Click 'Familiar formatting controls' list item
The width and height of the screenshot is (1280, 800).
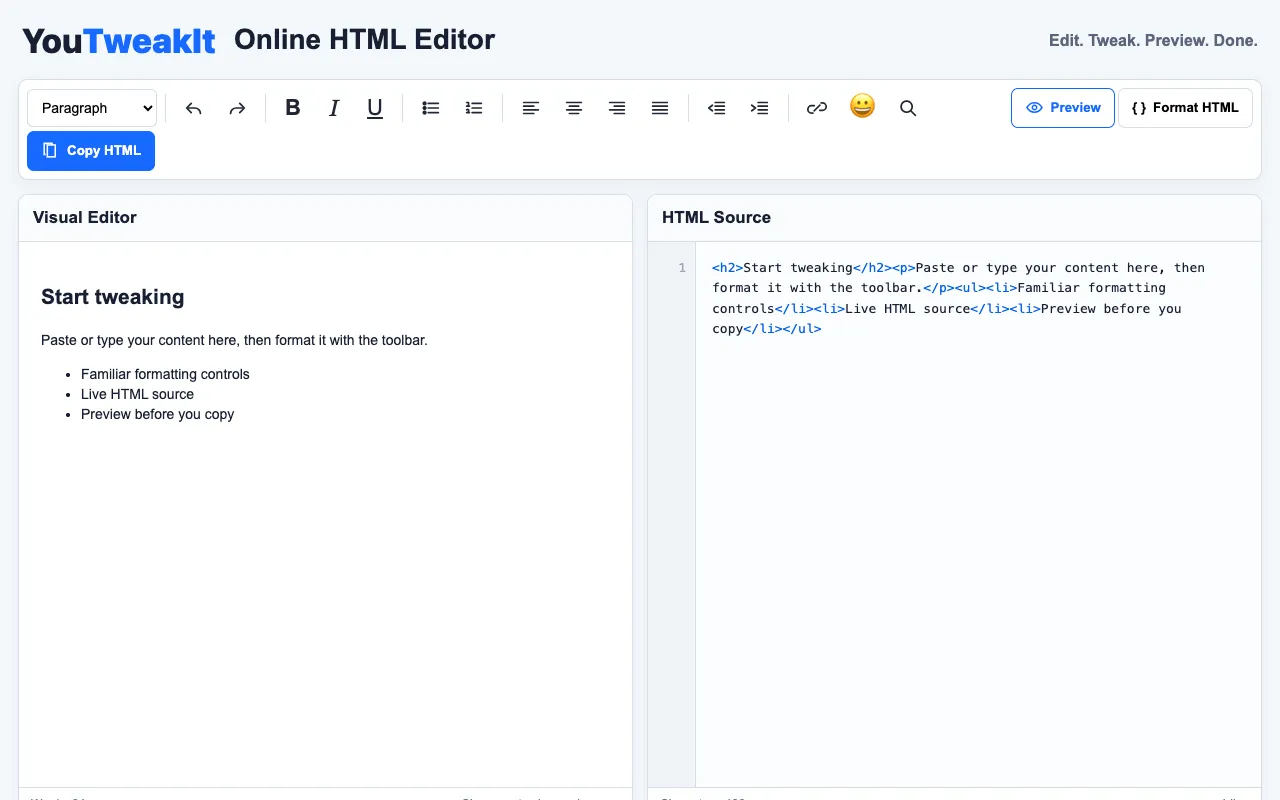tap(165, 374)
